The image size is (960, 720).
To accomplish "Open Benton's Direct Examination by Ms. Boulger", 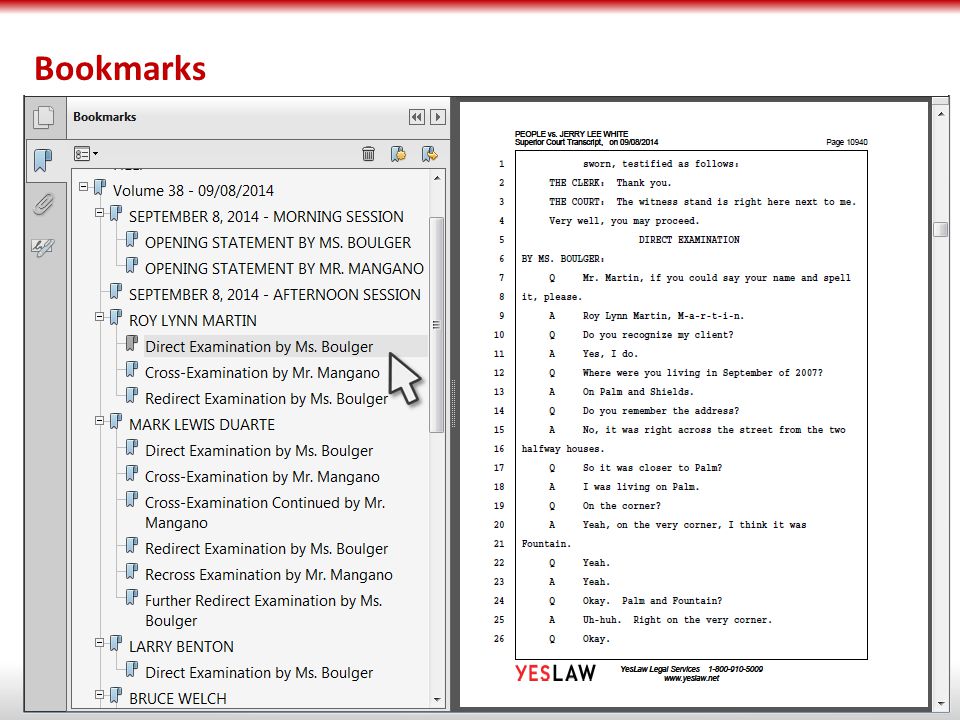I will (x=259, y=673).
